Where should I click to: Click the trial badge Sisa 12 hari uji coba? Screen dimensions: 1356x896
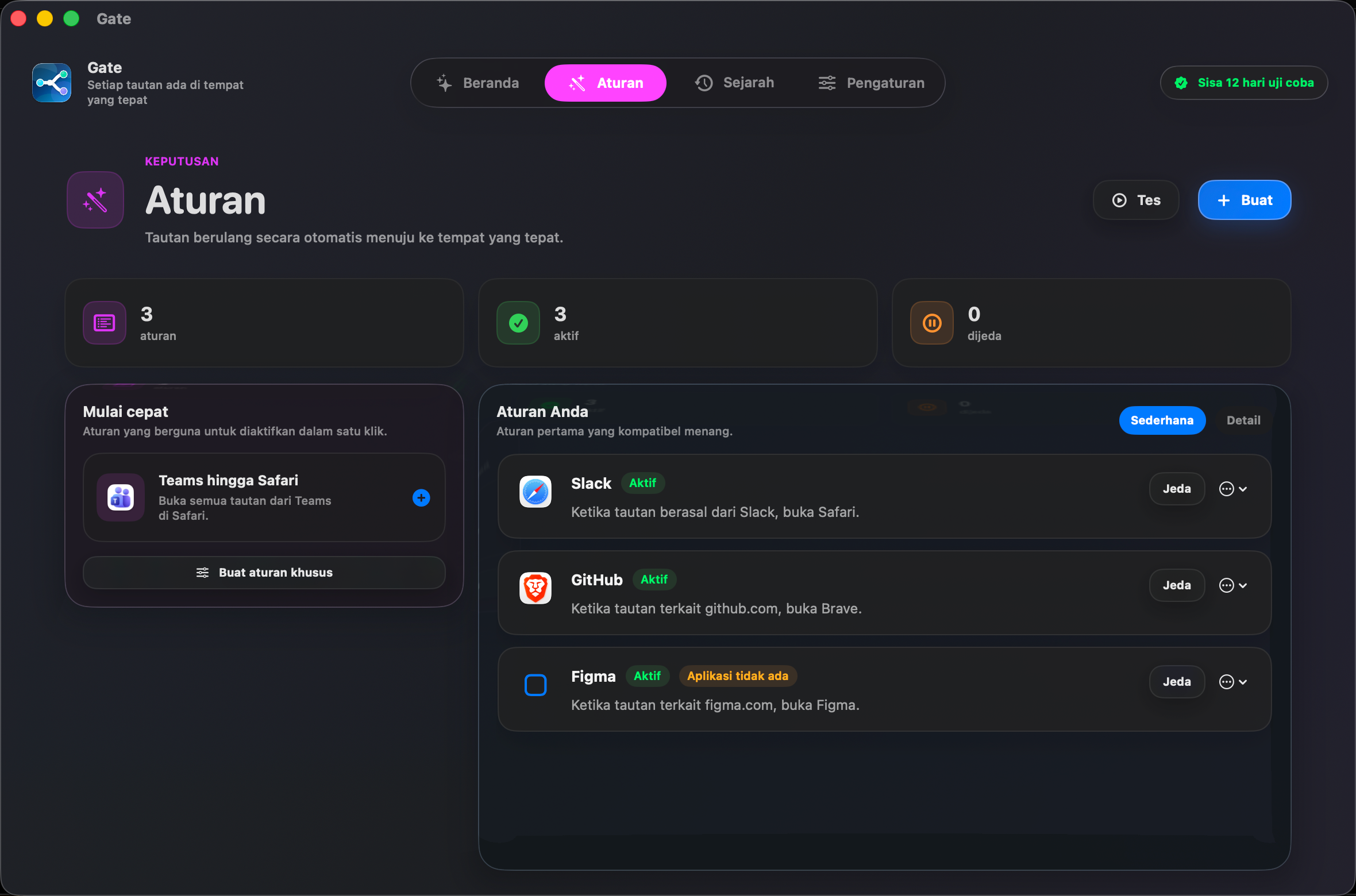1244,83
